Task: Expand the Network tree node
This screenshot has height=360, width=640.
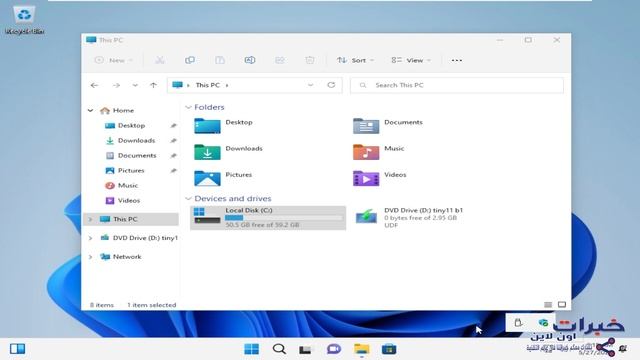Action: (90, 257)
